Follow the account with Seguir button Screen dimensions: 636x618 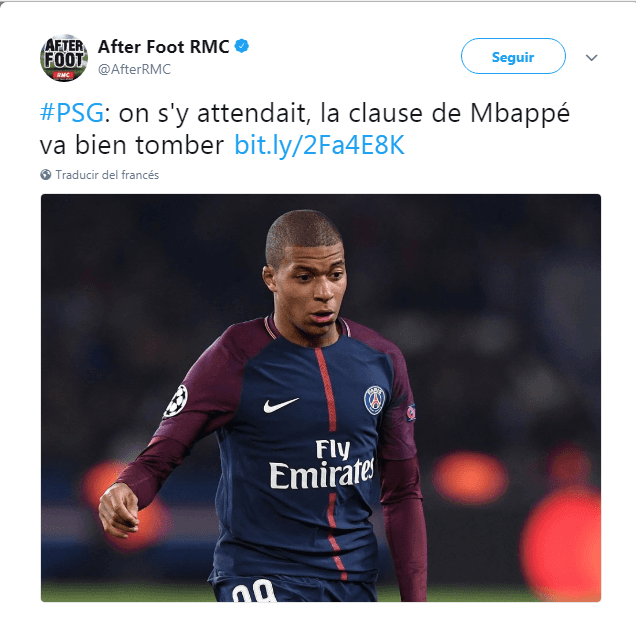[x=513, y=56]
